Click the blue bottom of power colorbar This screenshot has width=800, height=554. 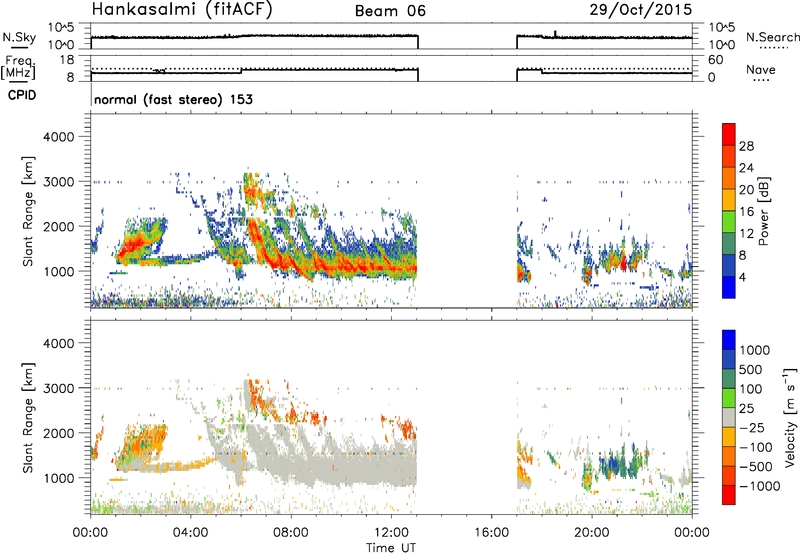pyautogui.click(x=729, y=287)
